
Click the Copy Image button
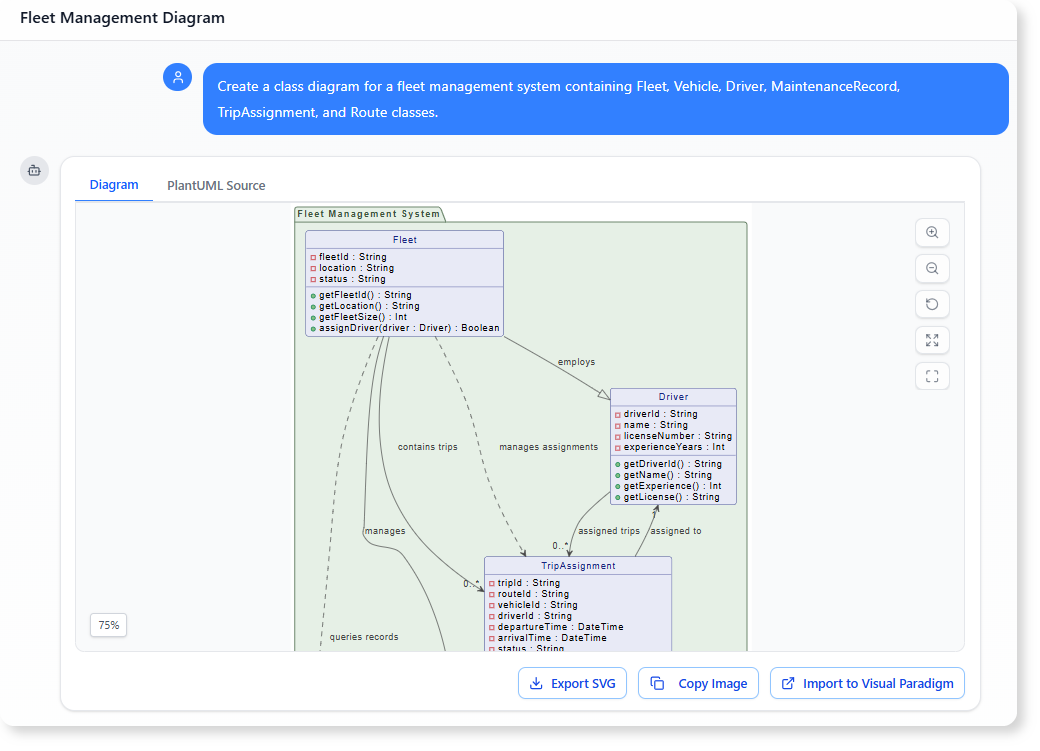tap(698, 683)
